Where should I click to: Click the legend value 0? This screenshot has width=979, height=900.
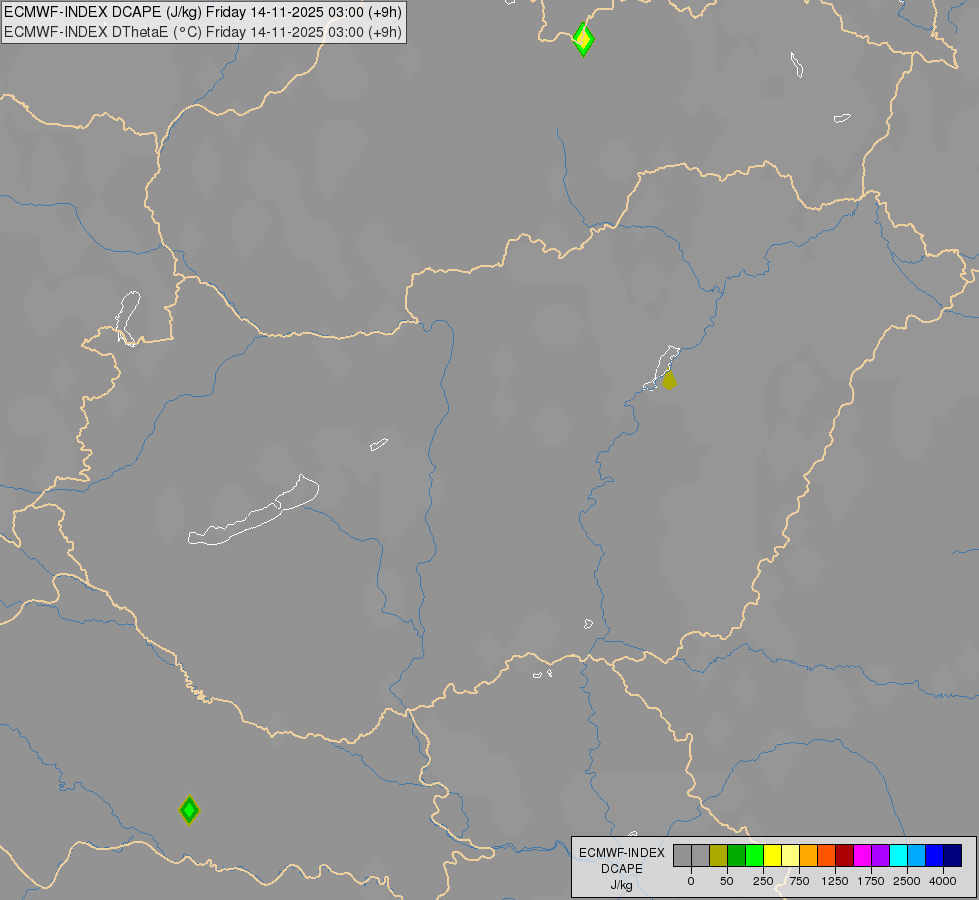(691, 881)
